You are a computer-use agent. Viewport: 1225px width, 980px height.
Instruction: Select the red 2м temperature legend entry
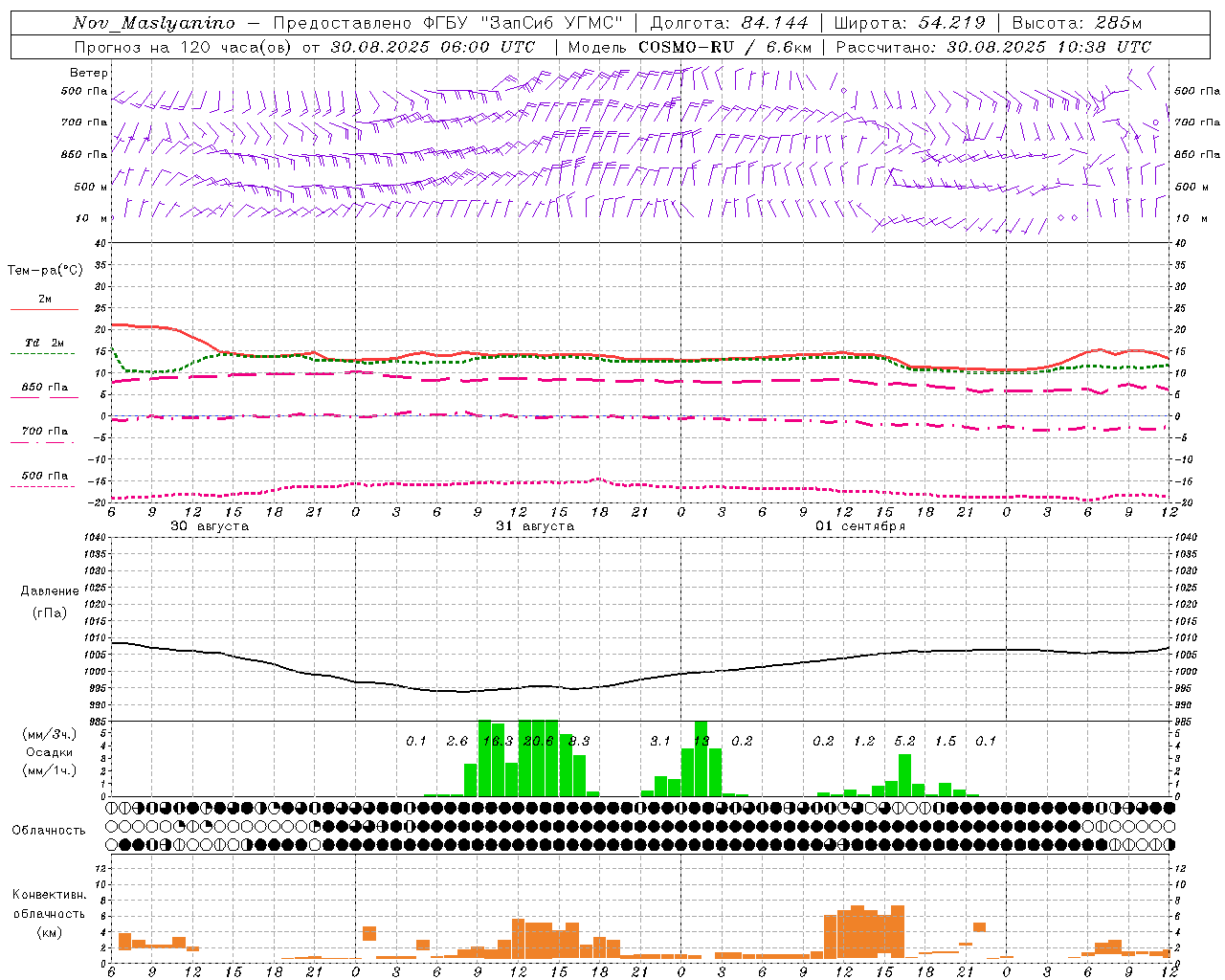coord(44,301)
